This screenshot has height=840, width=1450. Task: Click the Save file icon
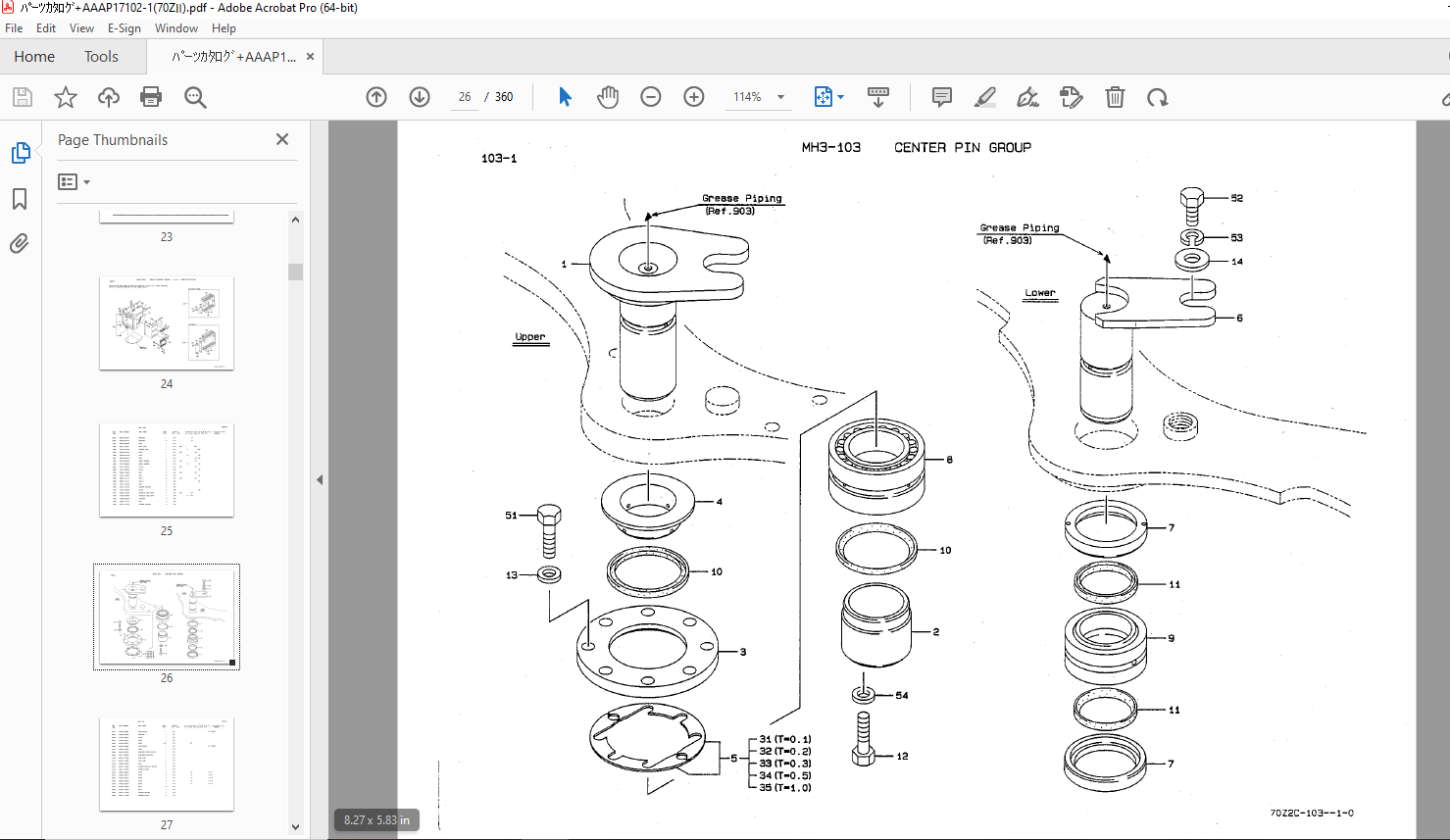tap(23, 97)
